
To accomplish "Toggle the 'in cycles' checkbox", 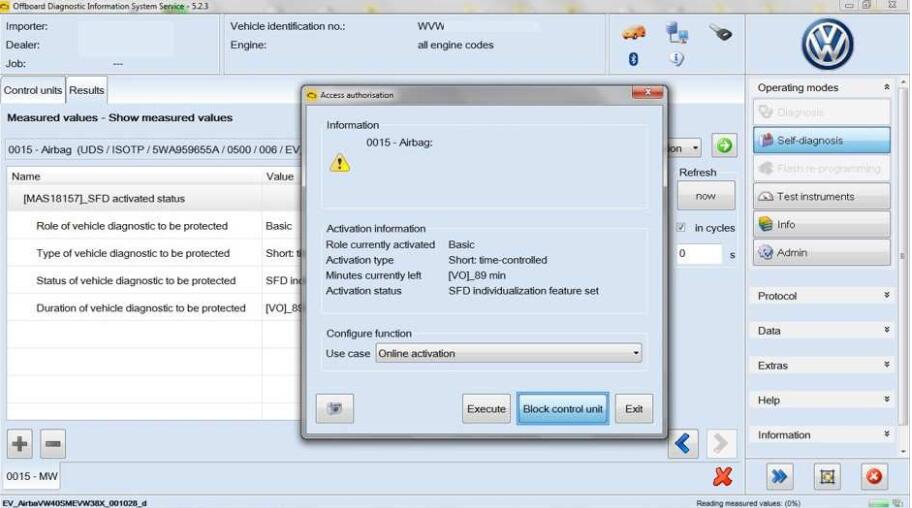I will point(682,228).
